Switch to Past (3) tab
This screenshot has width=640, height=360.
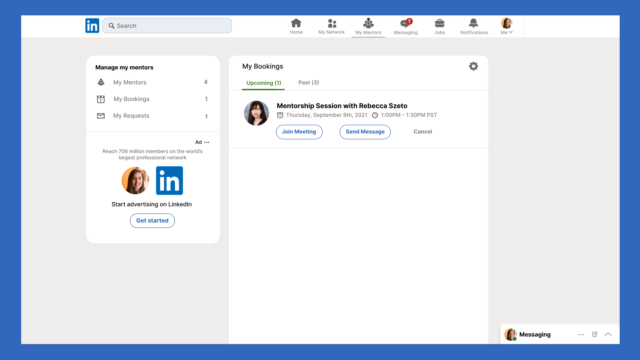[309, 82]
